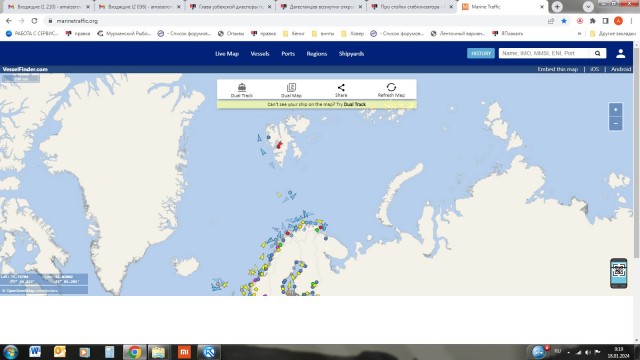Open the Dual Map view
This screenshot has width=640, height=360.
[x=291, y=90]
